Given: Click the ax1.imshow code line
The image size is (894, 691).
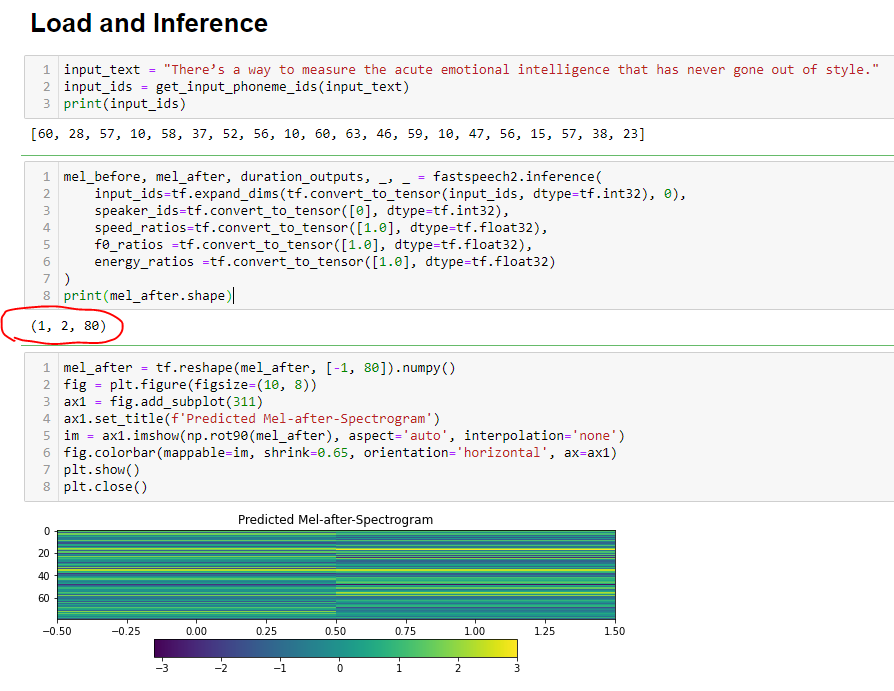Looking at the screenshot, I should (x=344, y=436).
